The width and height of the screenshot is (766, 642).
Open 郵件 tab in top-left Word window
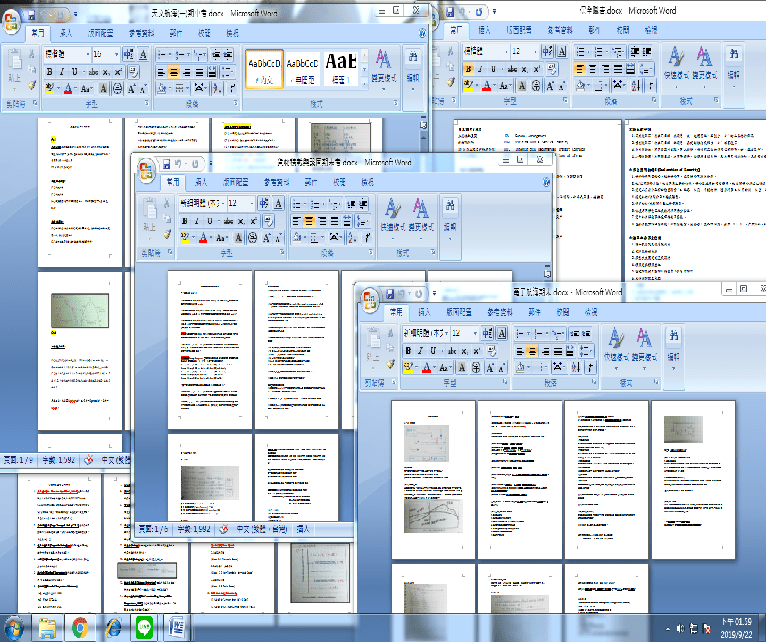pyautogui.click(x=176, y=33)
